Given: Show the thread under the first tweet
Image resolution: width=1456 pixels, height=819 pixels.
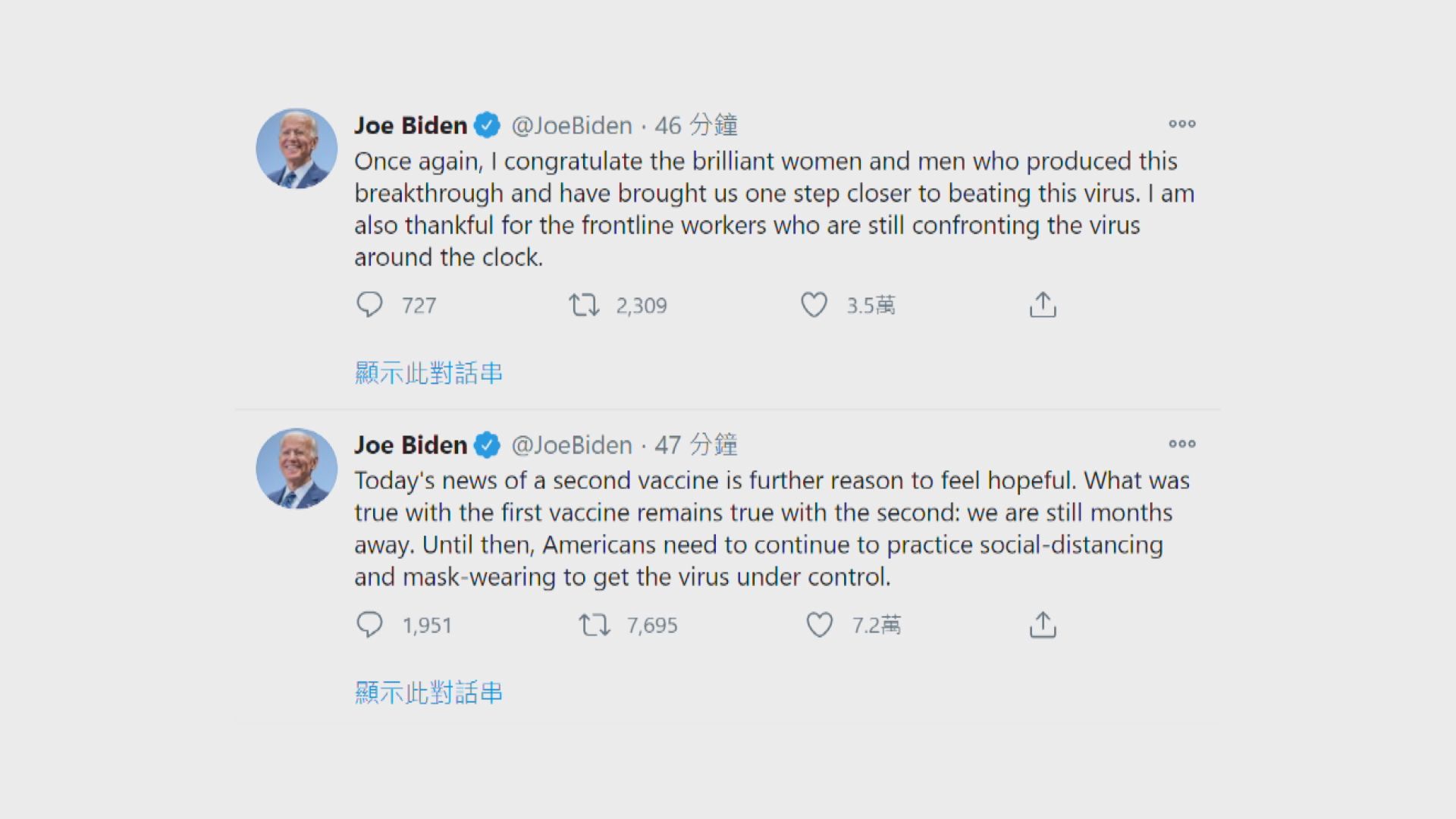Looking at the screenshot, I should [x=428, y=373].
